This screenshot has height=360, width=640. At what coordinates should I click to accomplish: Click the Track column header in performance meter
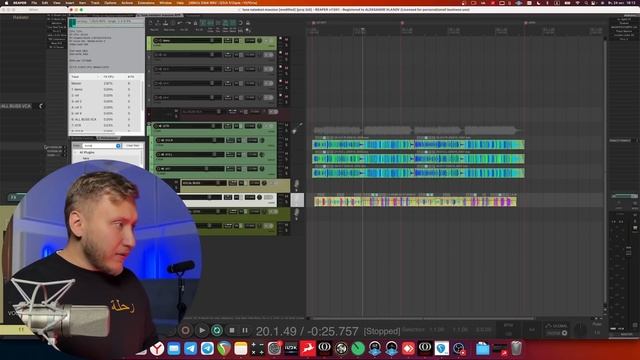tap(75, 76)
